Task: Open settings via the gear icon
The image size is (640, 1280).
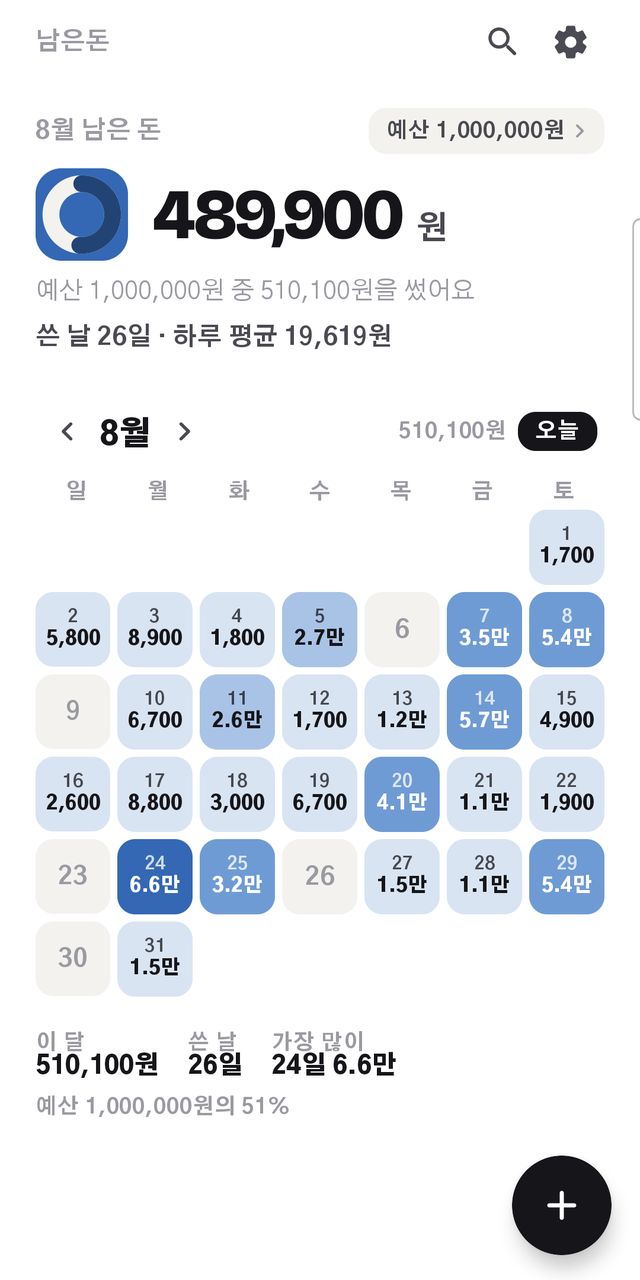Action: click(x=571, y=42)
